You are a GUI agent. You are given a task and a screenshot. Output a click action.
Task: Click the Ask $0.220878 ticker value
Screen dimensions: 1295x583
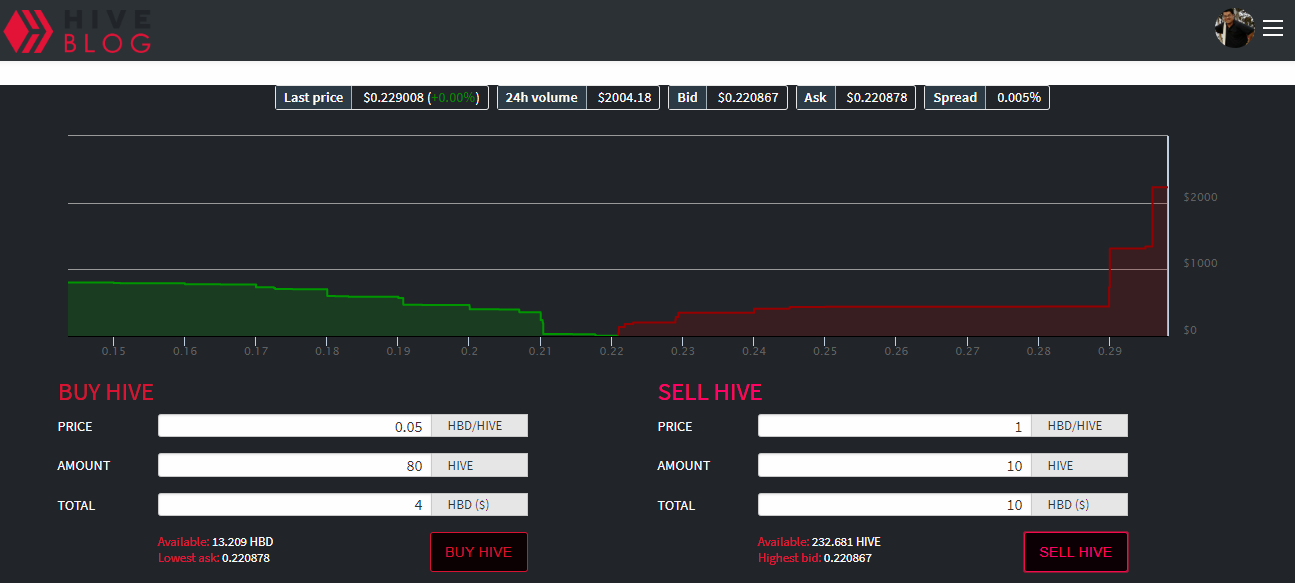877,98
